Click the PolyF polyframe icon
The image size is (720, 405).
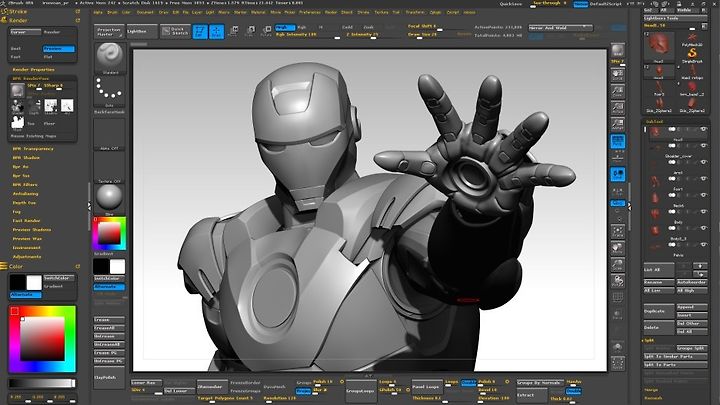coord(618,298)
